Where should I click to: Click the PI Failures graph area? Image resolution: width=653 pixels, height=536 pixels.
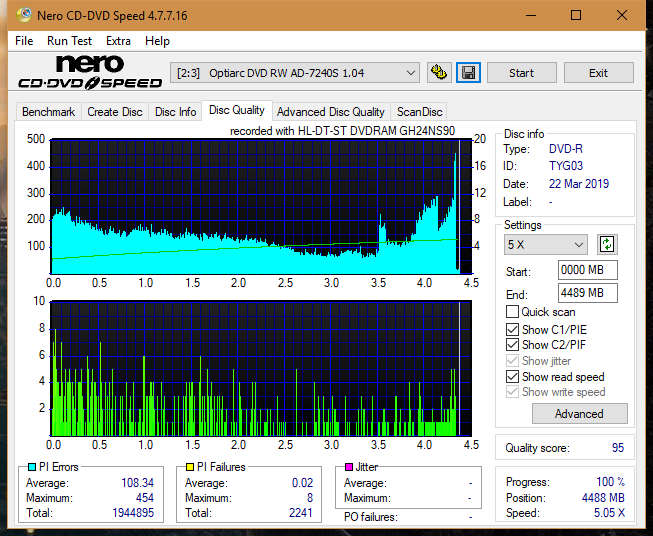click(261, 368)
